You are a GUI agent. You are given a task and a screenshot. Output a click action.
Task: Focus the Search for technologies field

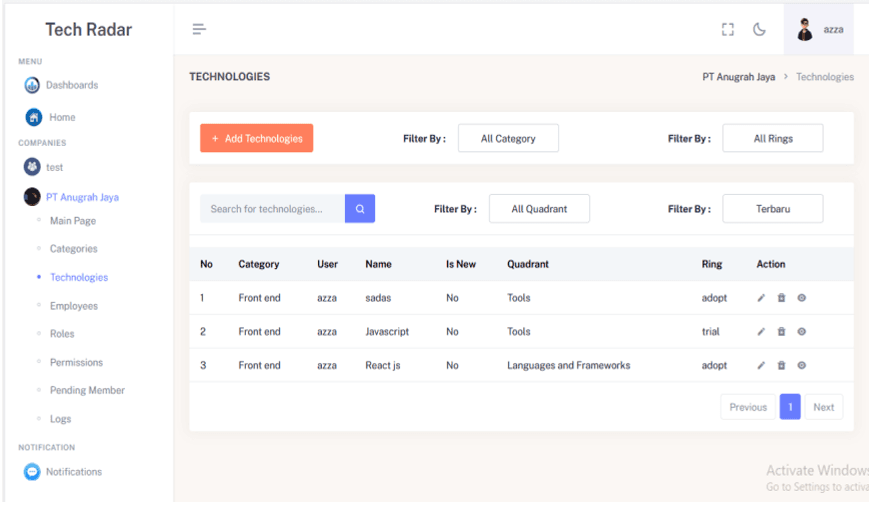click(272, 208)
